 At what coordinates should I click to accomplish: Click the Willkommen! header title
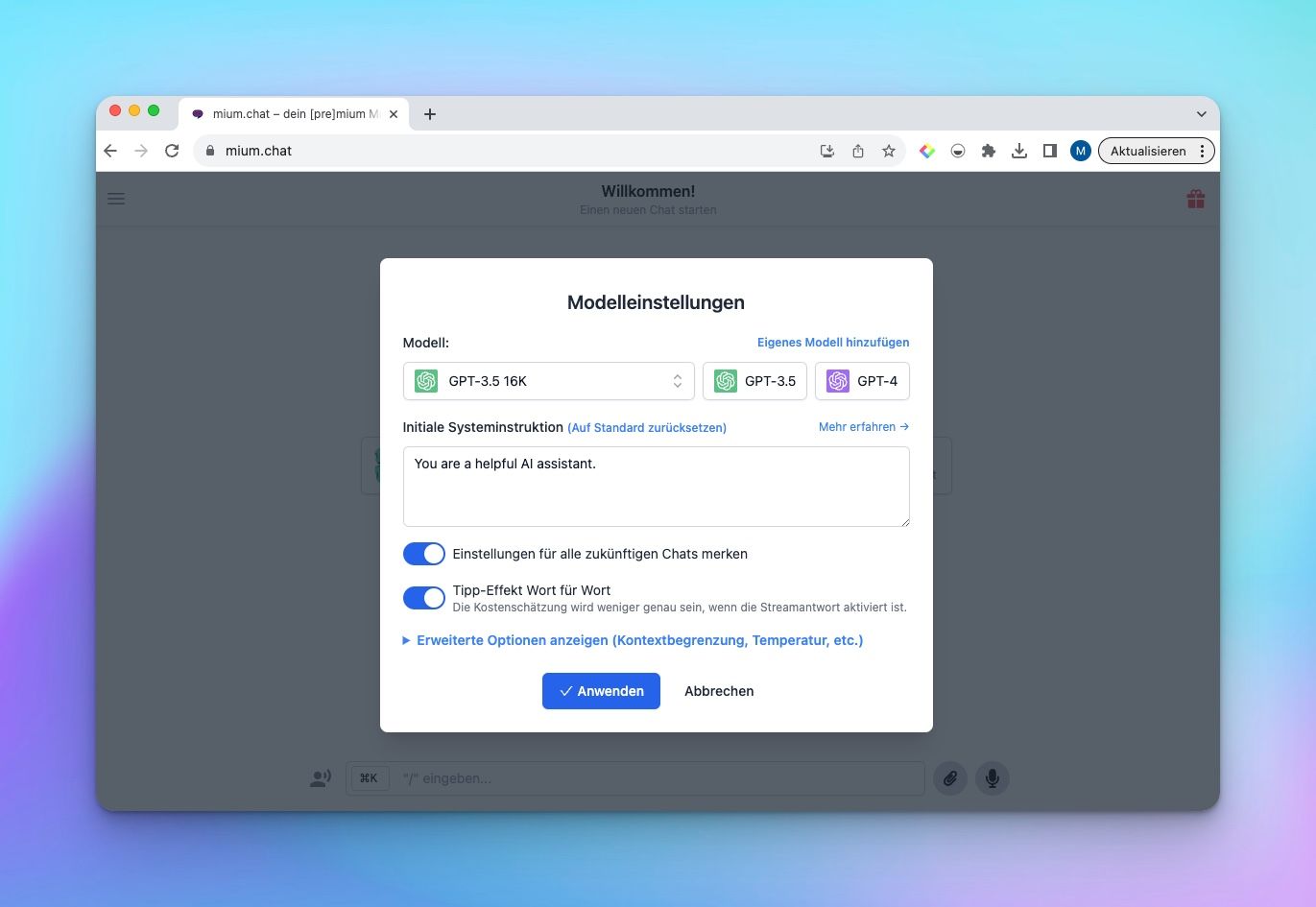tap(648, 191)
